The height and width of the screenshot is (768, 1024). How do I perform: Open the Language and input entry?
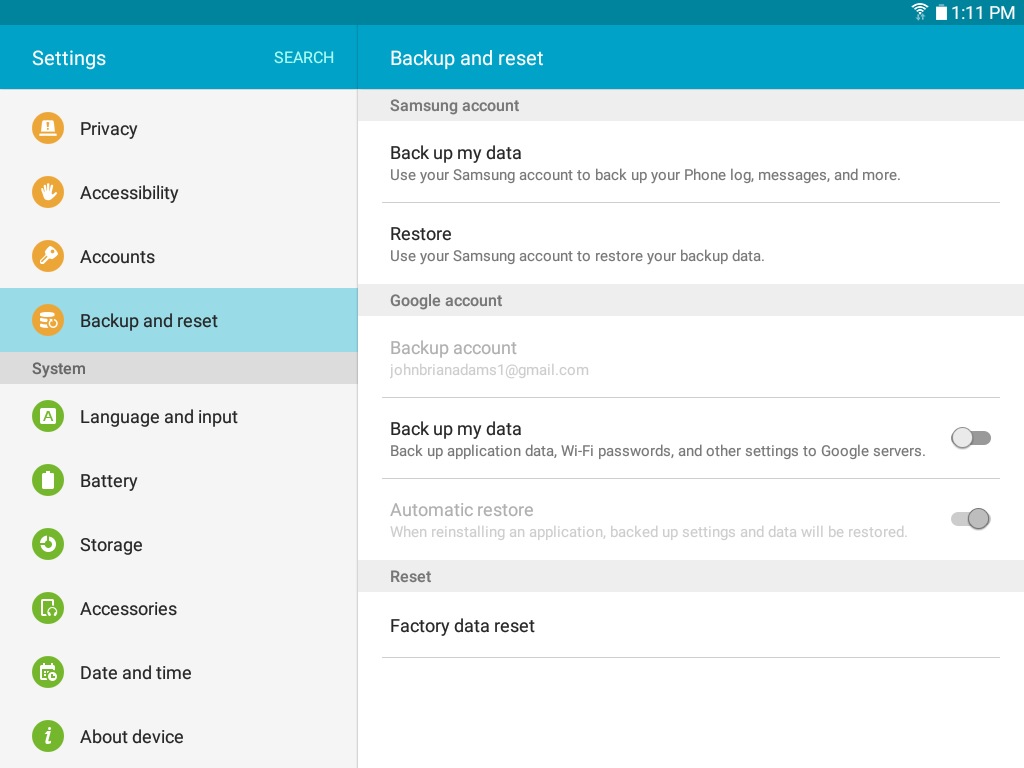tap(179, 416)
